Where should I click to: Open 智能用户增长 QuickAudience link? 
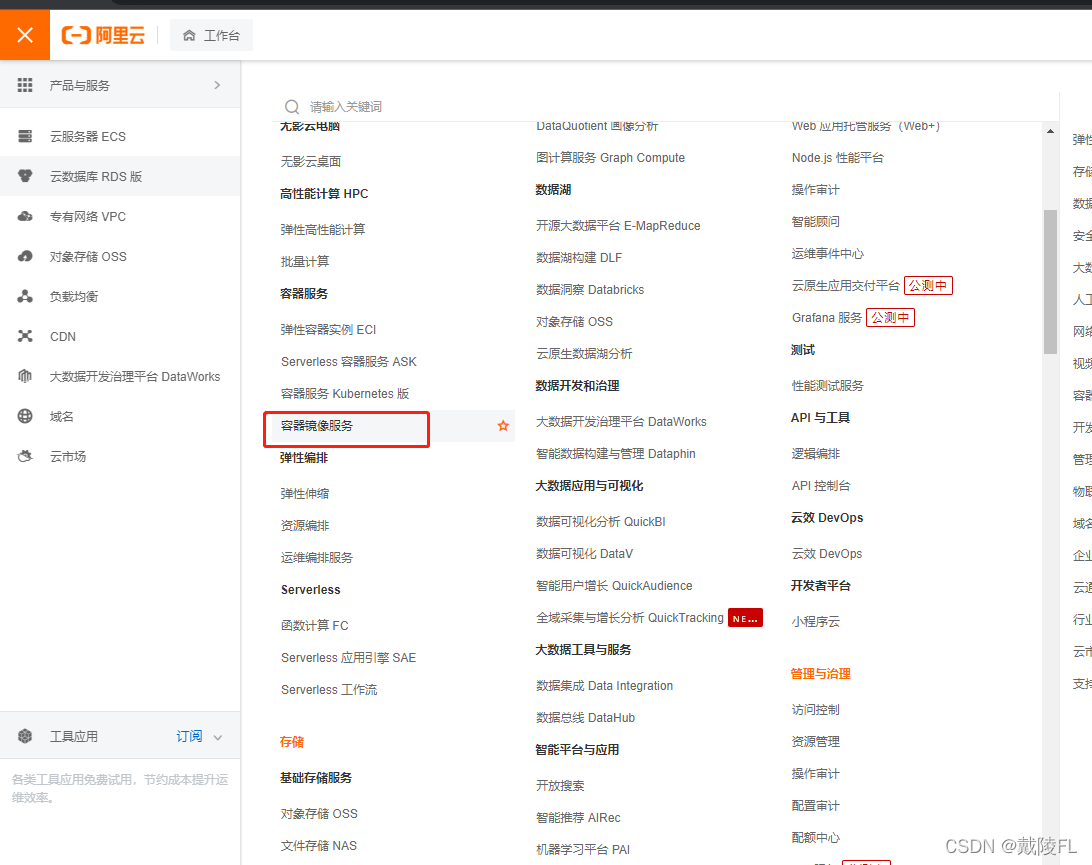point(614,586)
